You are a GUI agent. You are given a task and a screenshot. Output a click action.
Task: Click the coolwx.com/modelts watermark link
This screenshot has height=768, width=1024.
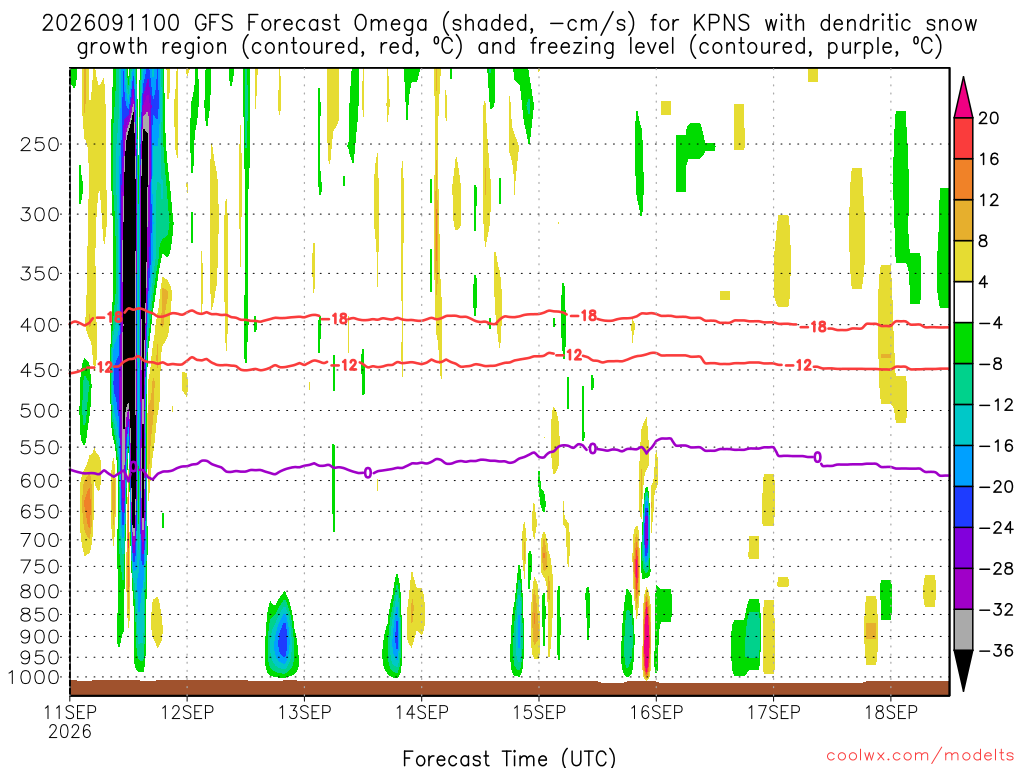[x=920, y=756]
